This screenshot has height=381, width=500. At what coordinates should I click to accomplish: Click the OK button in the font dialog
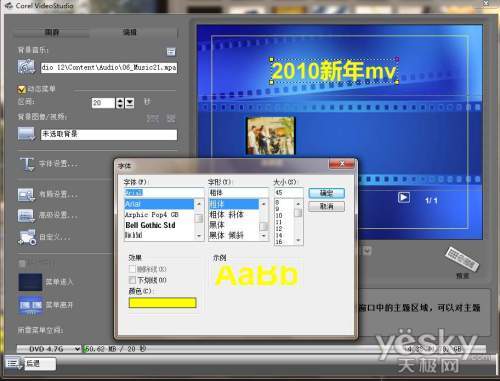tap(326, 193)
